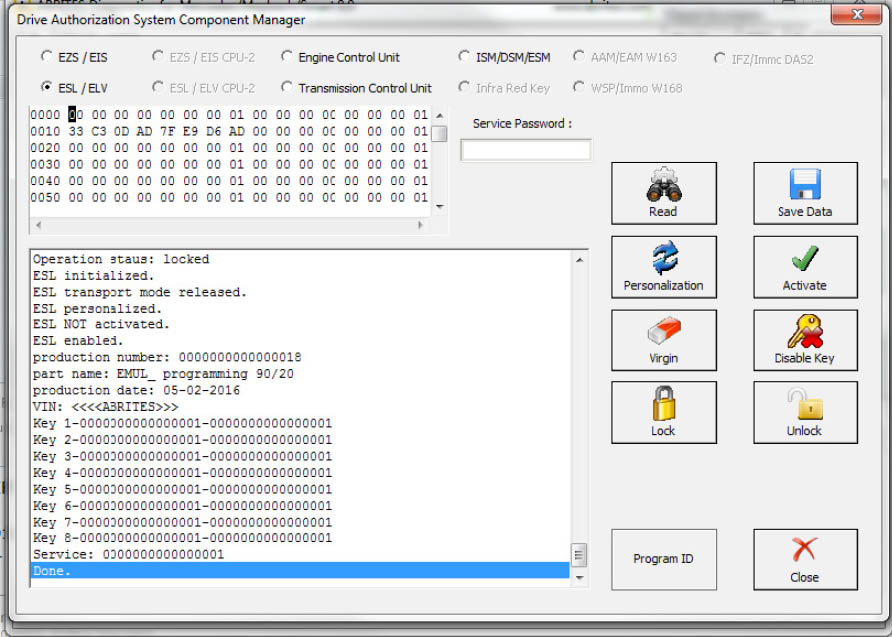Screen dimensions: 892x637
Task: Select Transmission Control Unit radio button
Action: point(288,88)
